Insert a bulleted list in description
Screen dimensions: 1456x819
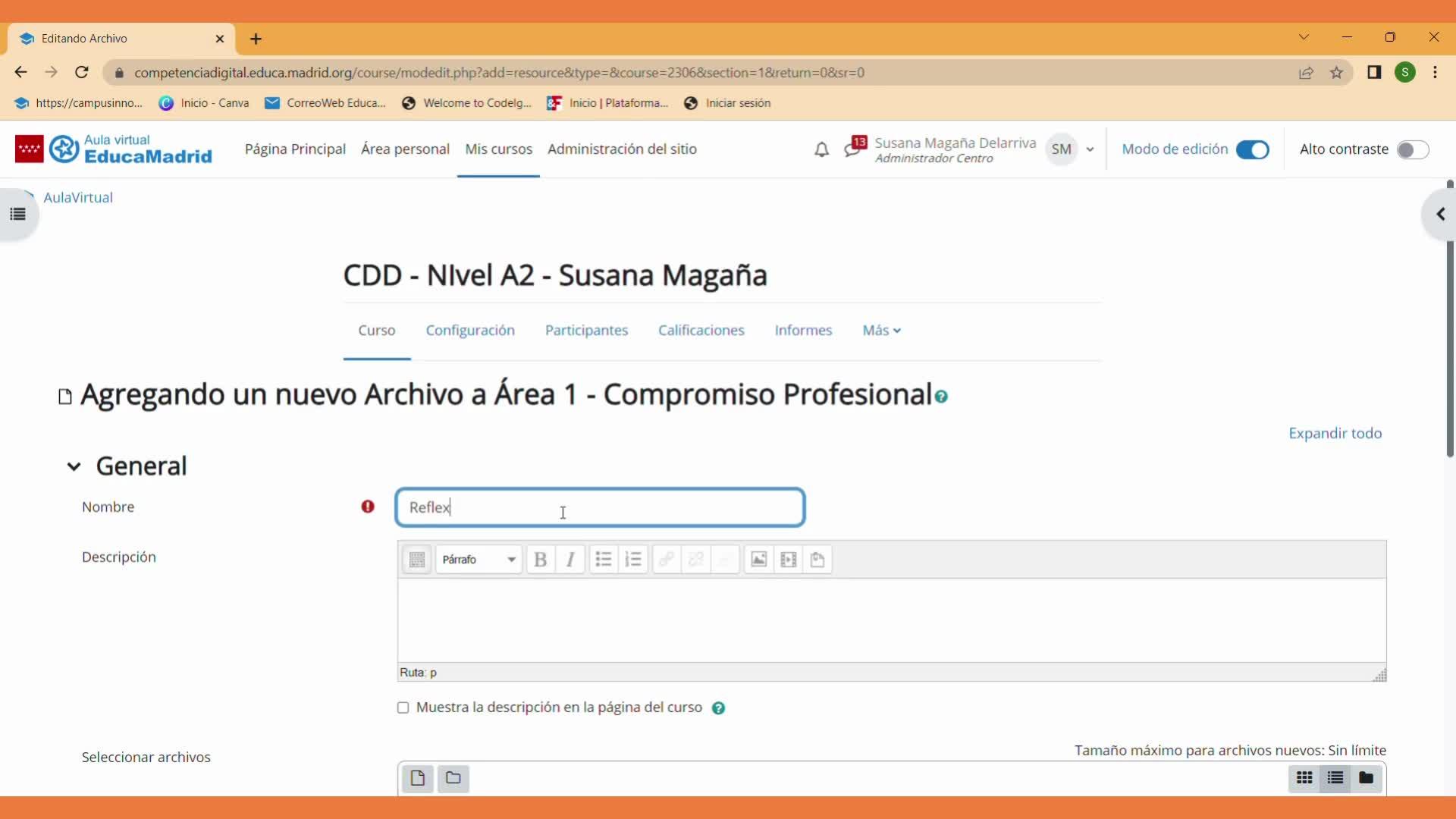pyautogui.click(x=604, y=560)
